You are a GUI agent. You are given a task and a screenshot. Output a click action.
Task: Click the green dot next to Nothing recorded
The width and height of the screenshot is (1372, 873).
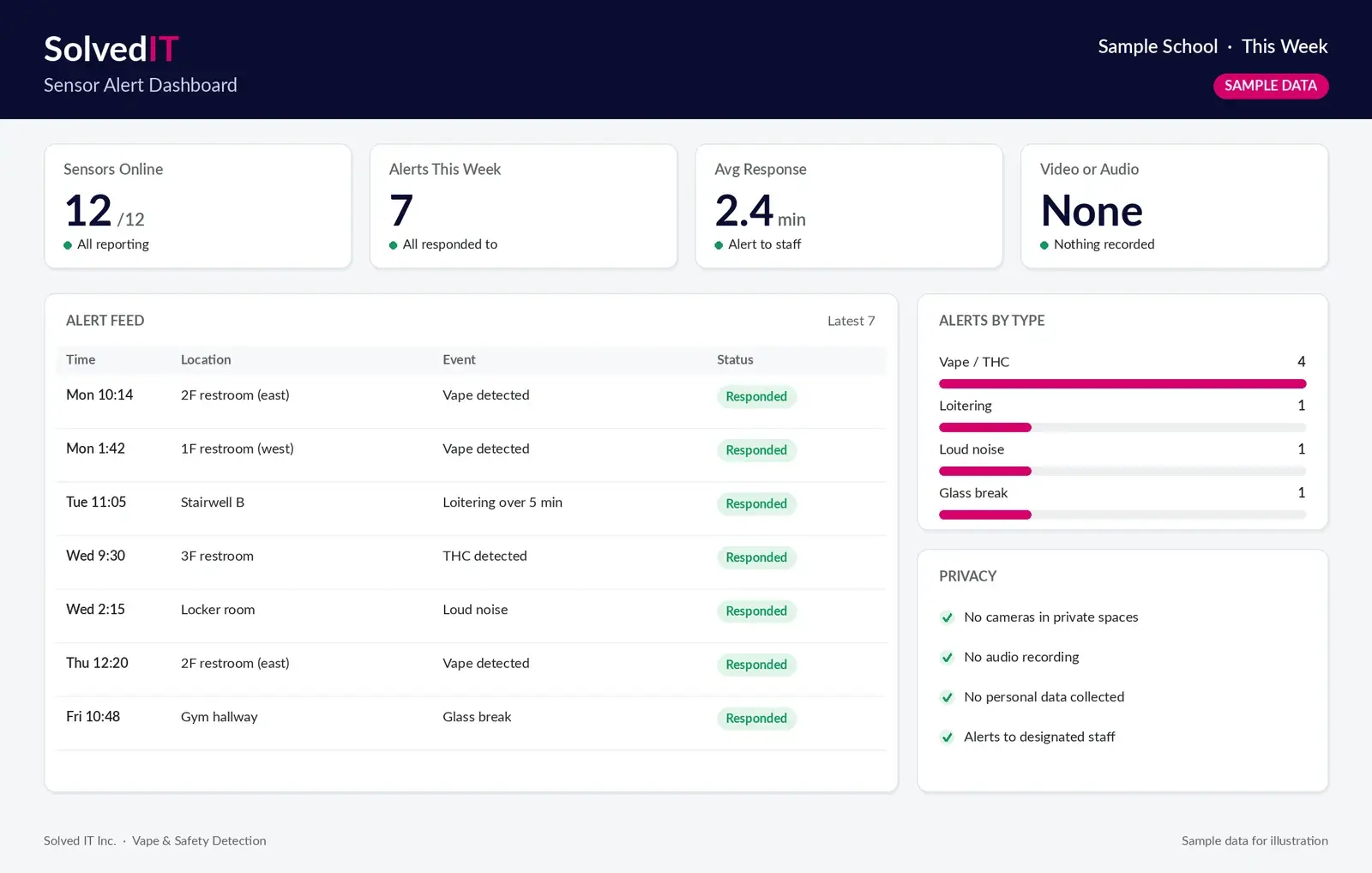click(1044, 245)
